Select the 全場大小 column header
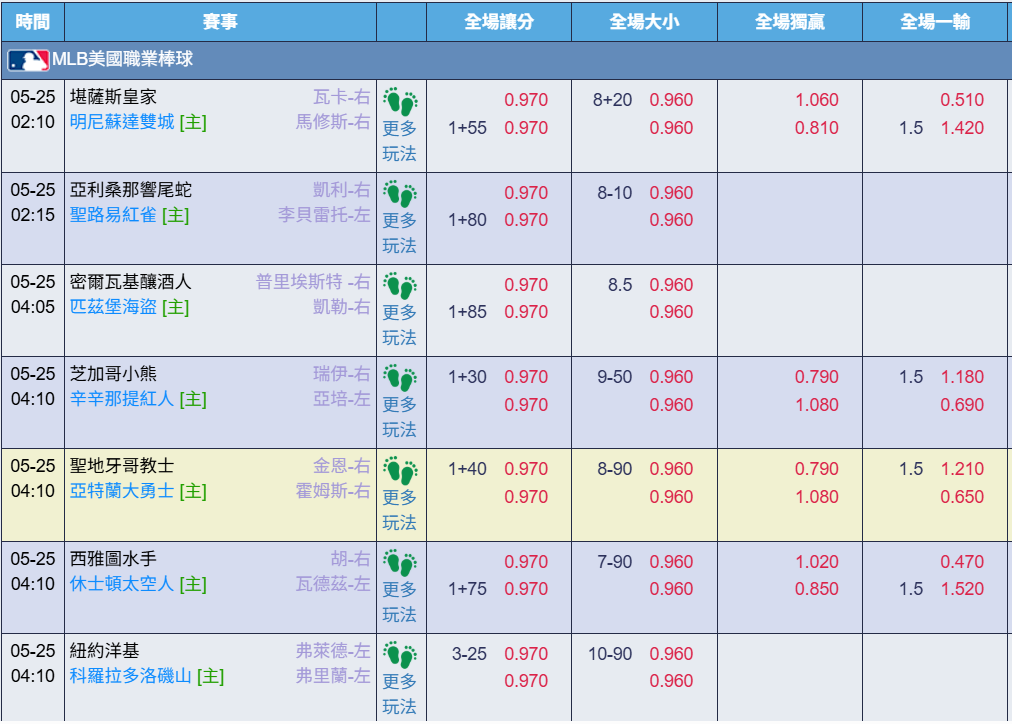The image size is (1012, 724). pos(644,22)
